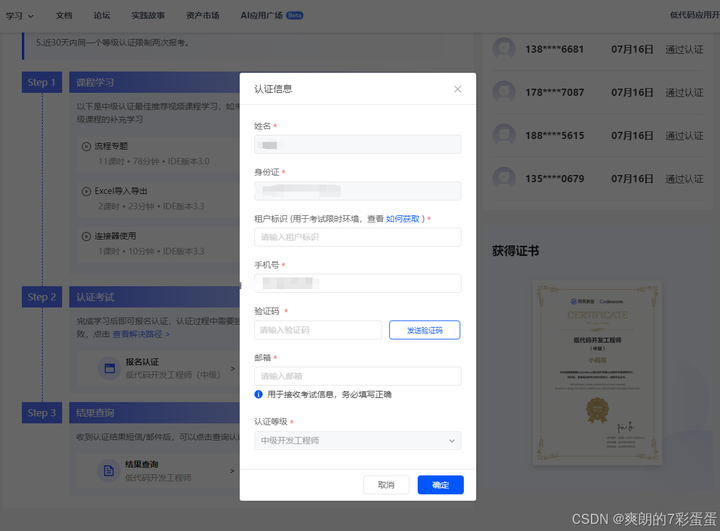Click the Step 1 label
Screen dimensions: 720x531
pos(42,82)
